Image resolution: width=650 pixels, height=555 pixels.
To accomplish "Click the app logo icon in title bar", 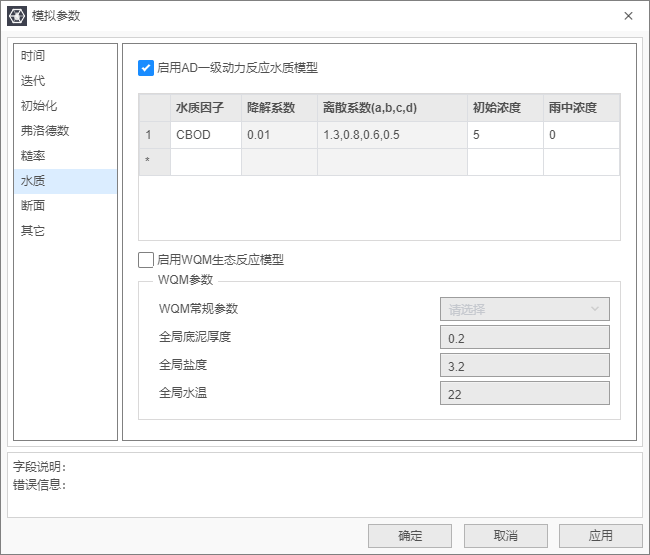I will [17, 16].
